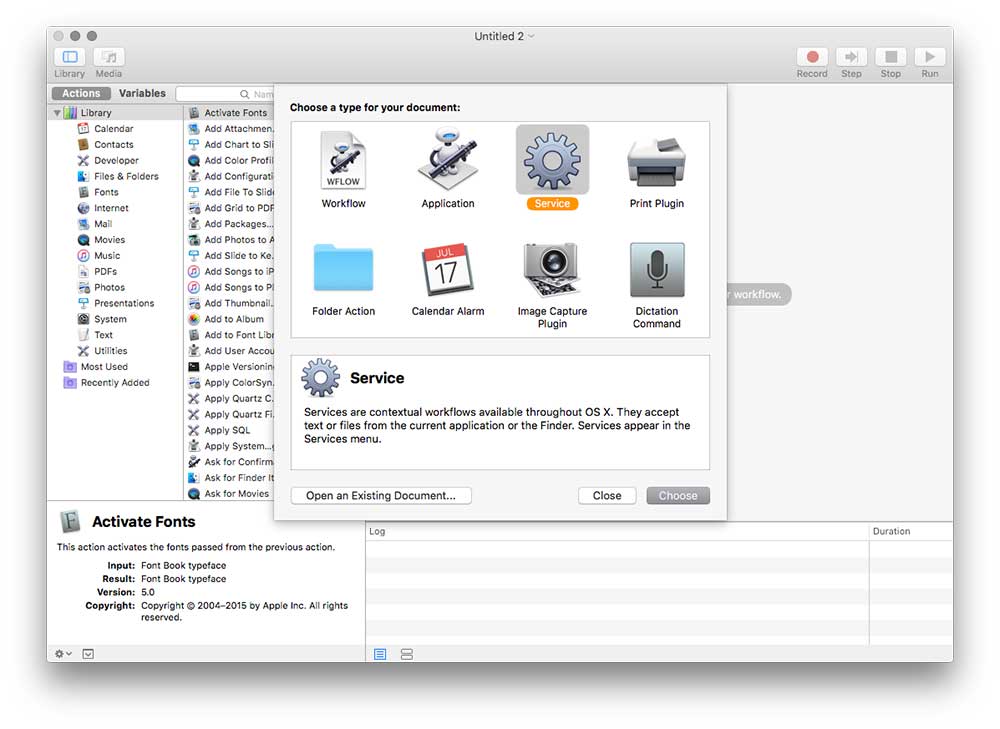The width and height of the screenshot is (1000, 729).
Task: Select the Print Plugin printer icon
Action: pos(656,161)
